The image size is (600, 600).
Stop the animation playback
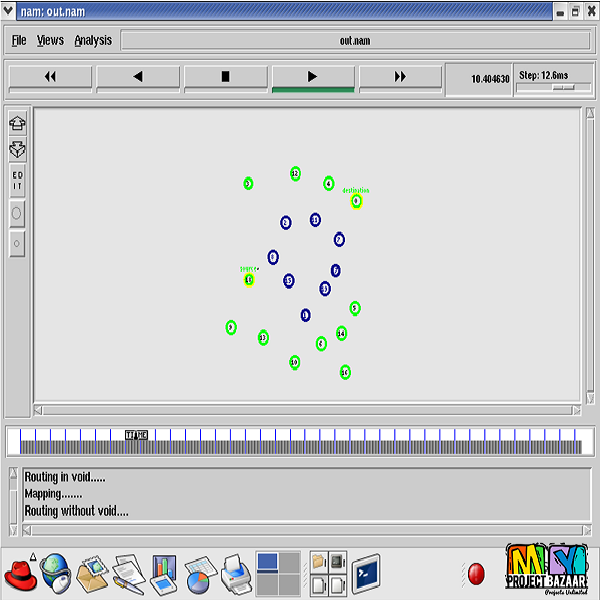[x=225, y=77]
